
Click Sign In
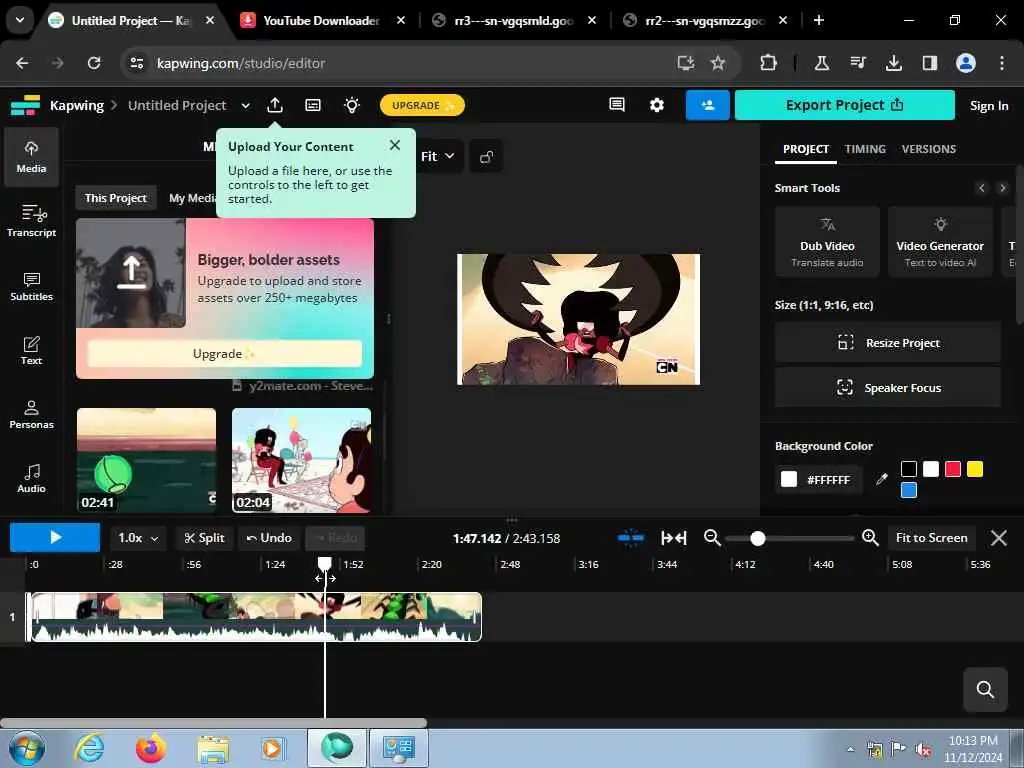[x=988, y=106]
